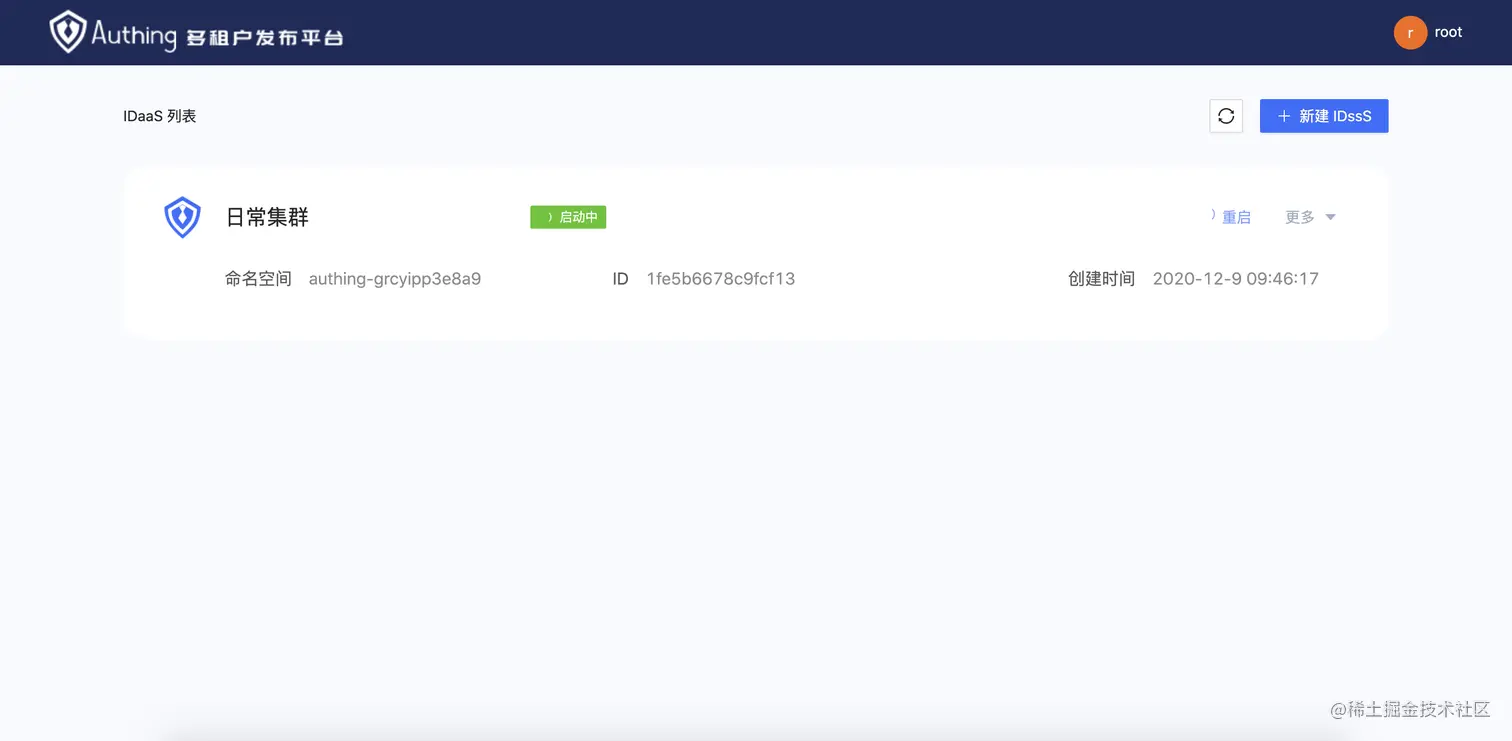1512x741 pixels.
Task: Click the IDaaS 列表 heading
Action: [160, 116]
